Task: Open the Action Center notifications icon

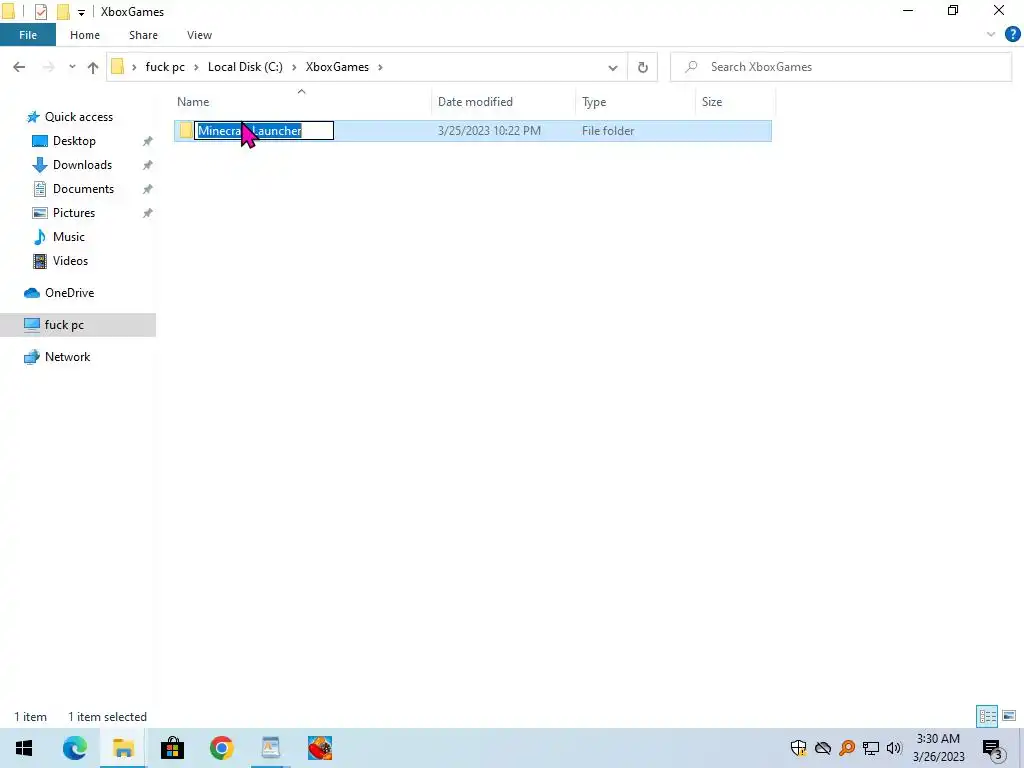Action: click(x=993, y=748)
